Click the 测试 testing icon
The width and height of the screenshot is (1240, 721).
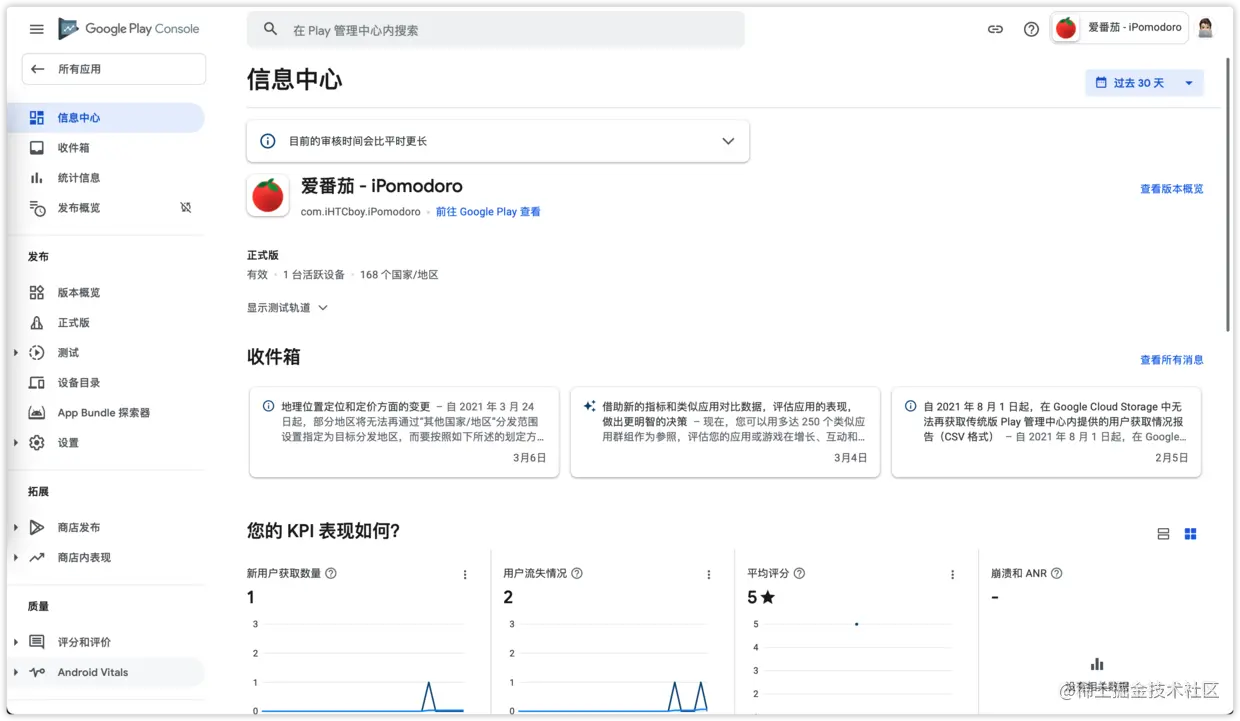(x=37, y=353)
